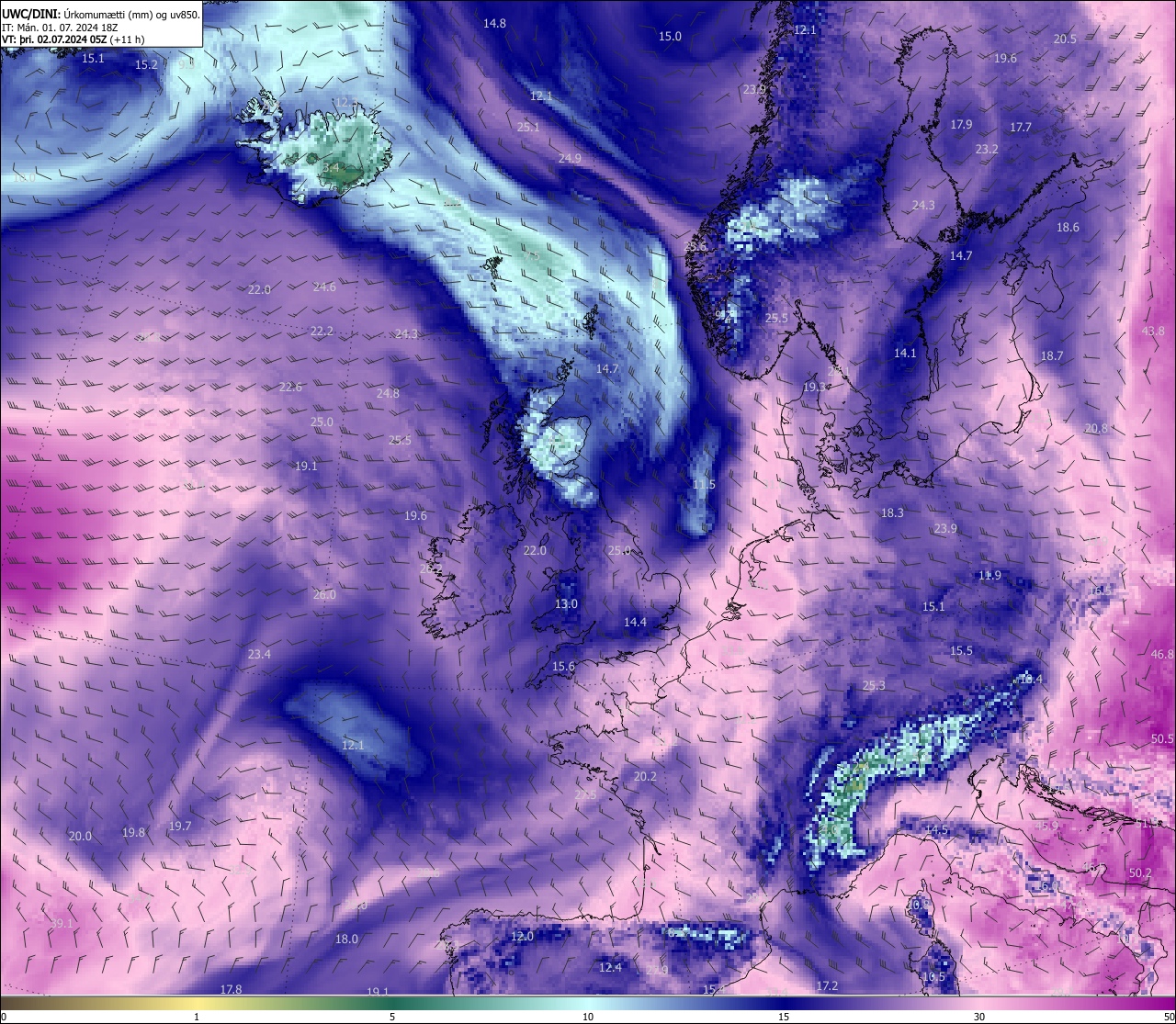The image size is (1176, 1024).
Task: Click the color scale tick labeled 1
Action: 197,1017
